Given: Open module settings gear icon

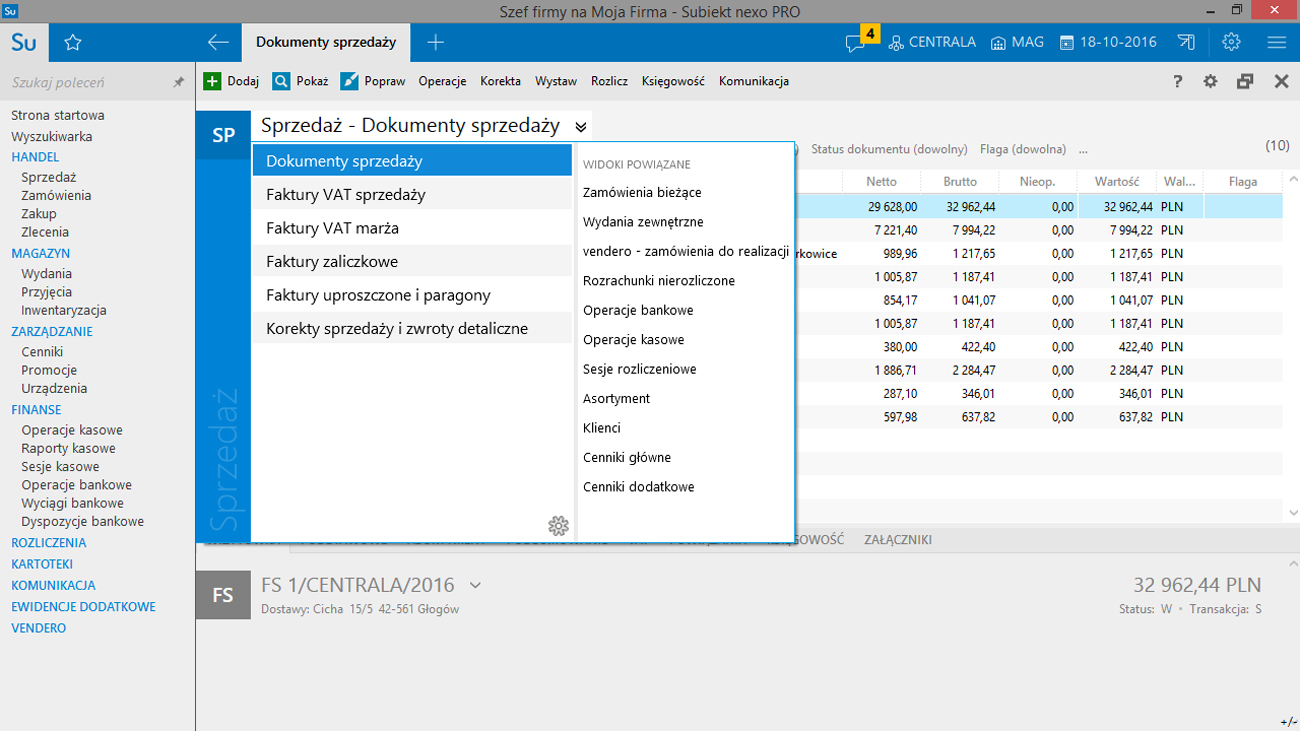Looking at the screenshot, I should (1211, 82).
